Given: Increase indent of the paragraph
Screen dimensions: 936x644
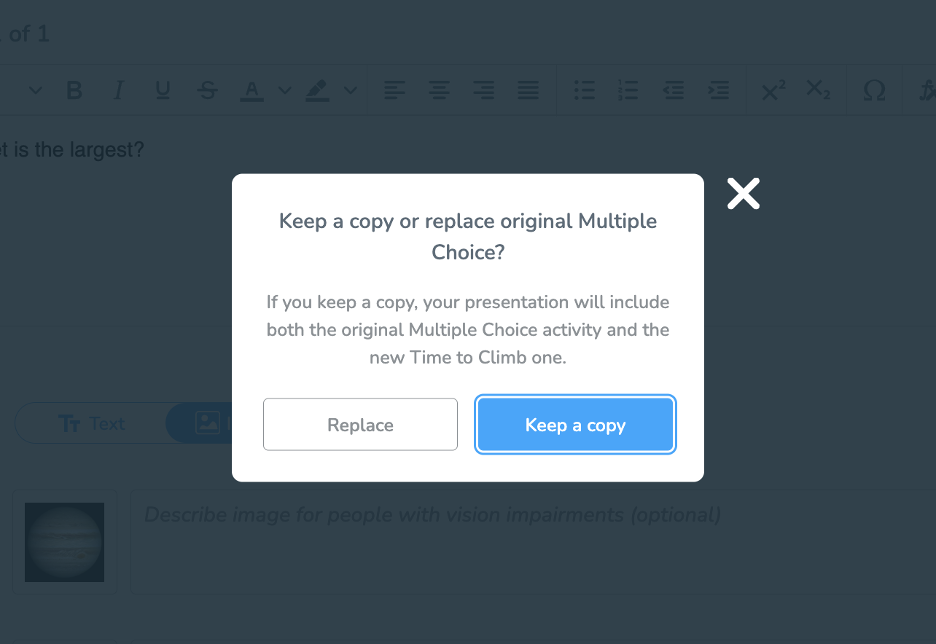Looking at the screenshot, I should point(718,91).
